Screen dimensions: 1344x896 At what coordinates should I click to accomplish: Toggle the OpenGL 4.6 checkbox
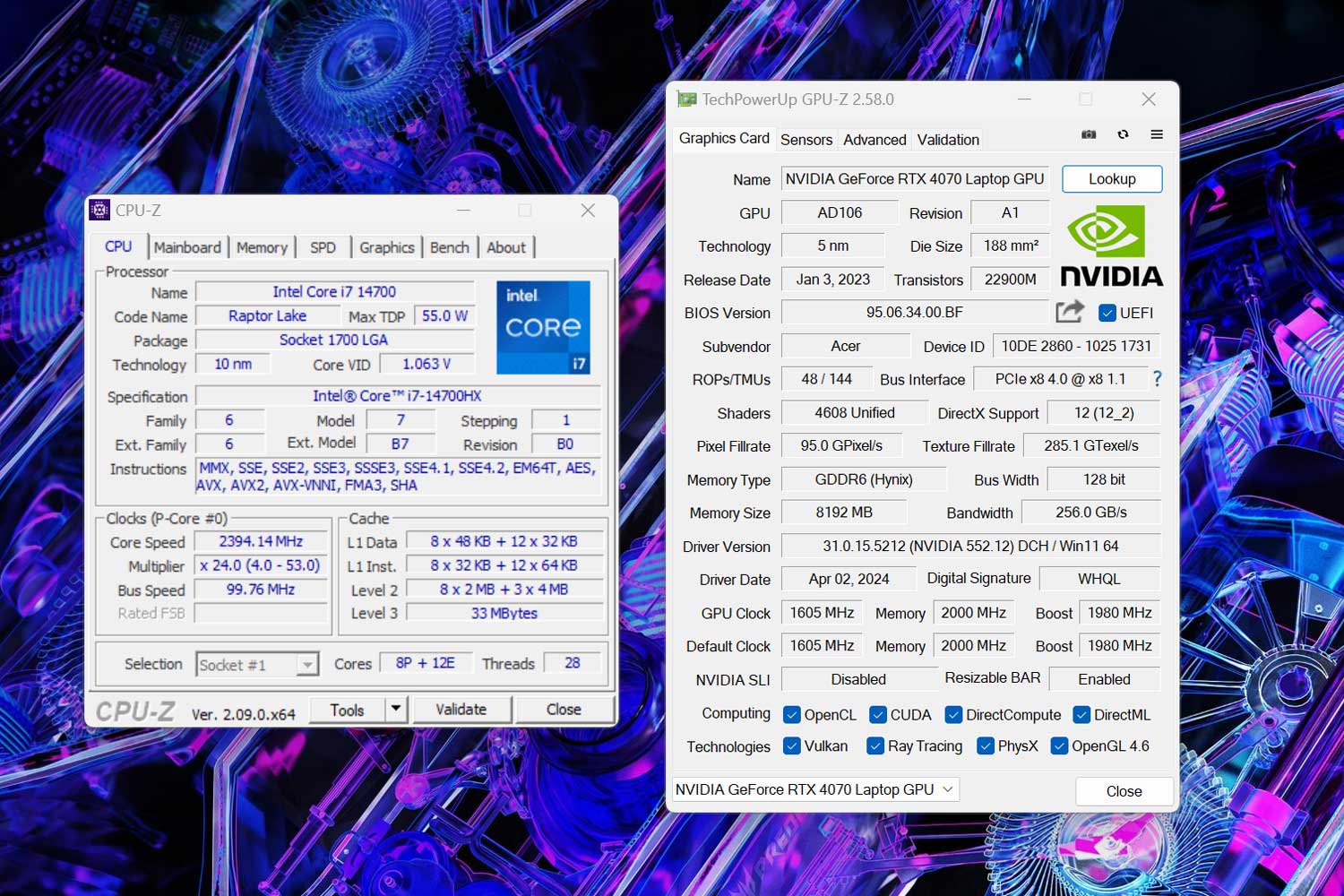click(x=1059, y=746)
